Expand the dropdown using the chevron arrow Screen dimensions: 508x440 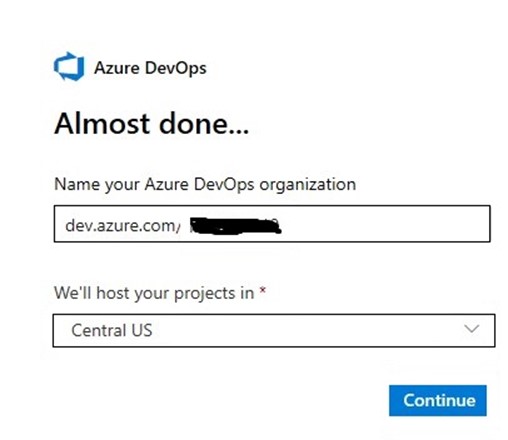(472, 329)
